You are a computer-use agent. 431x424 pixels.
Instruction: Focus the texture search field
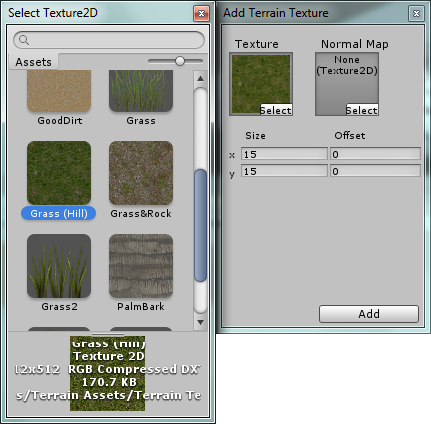coord(109,40)
